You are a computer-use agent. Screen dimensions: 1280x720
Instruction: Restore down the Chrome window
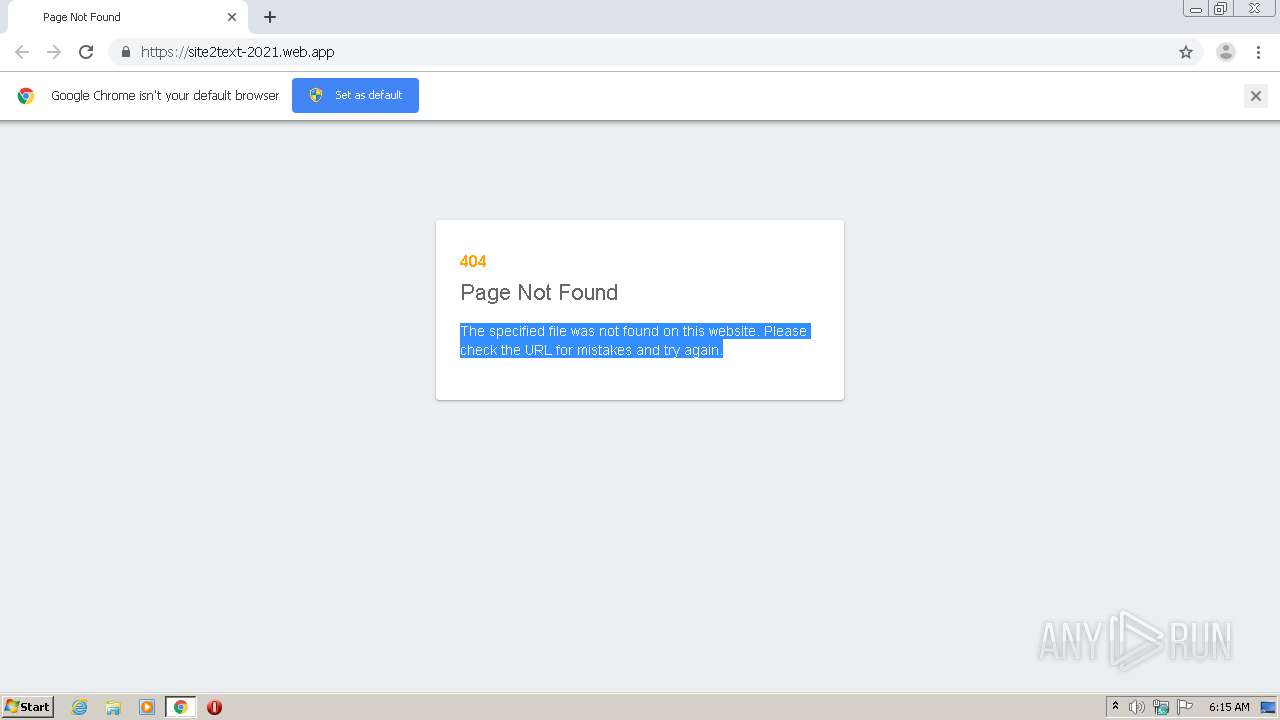(x=1221, y=9)
